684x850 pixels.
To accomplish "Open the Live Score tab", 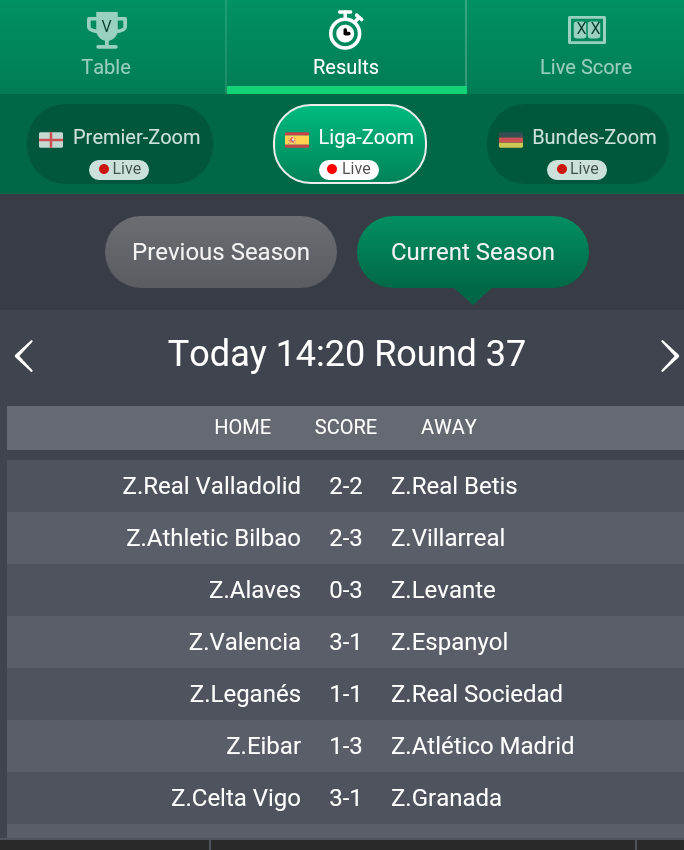I will pyautogui.click(x=586, y=47).
